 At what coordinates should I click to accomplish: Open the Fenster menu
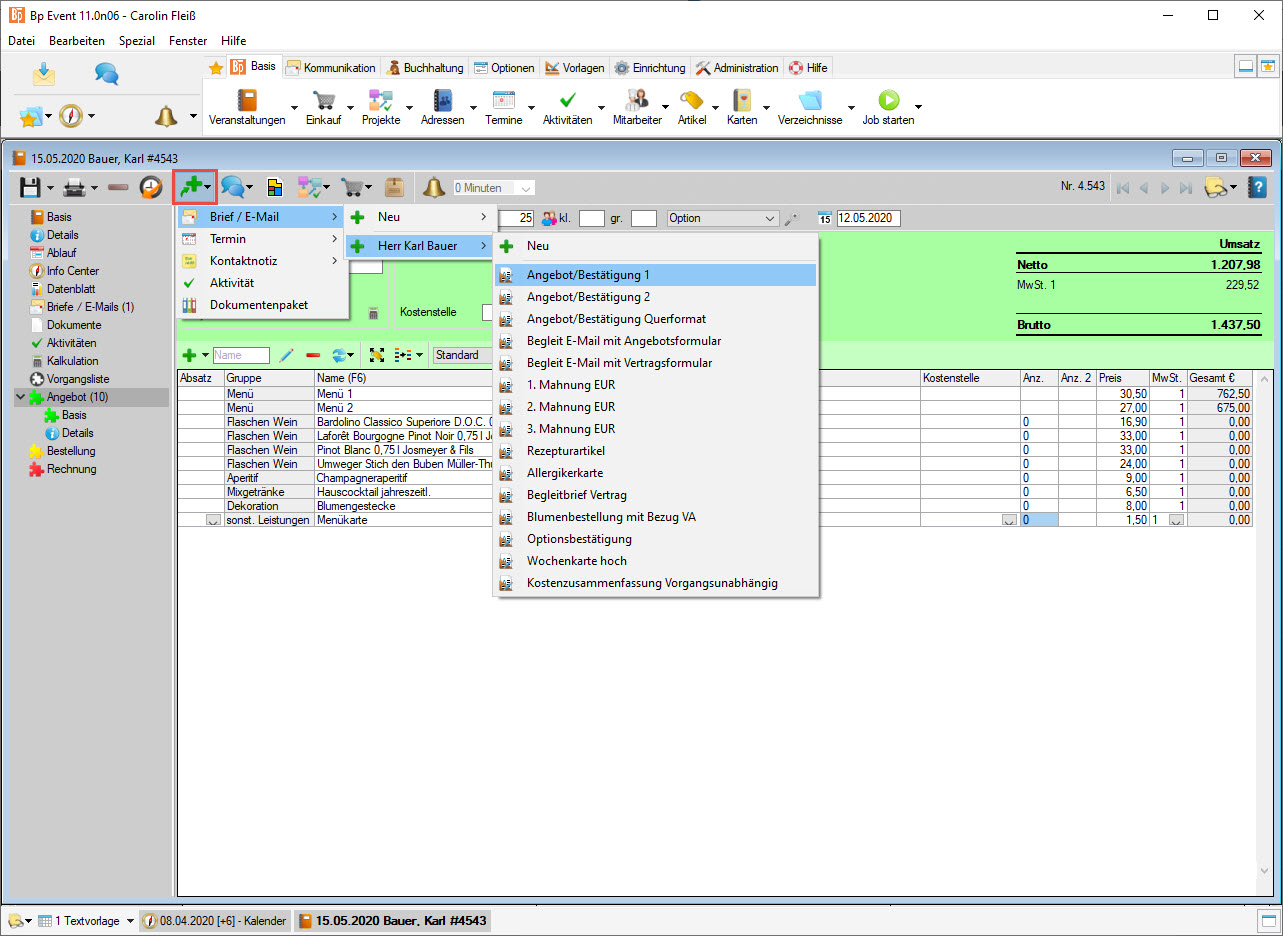click(188, 41)
